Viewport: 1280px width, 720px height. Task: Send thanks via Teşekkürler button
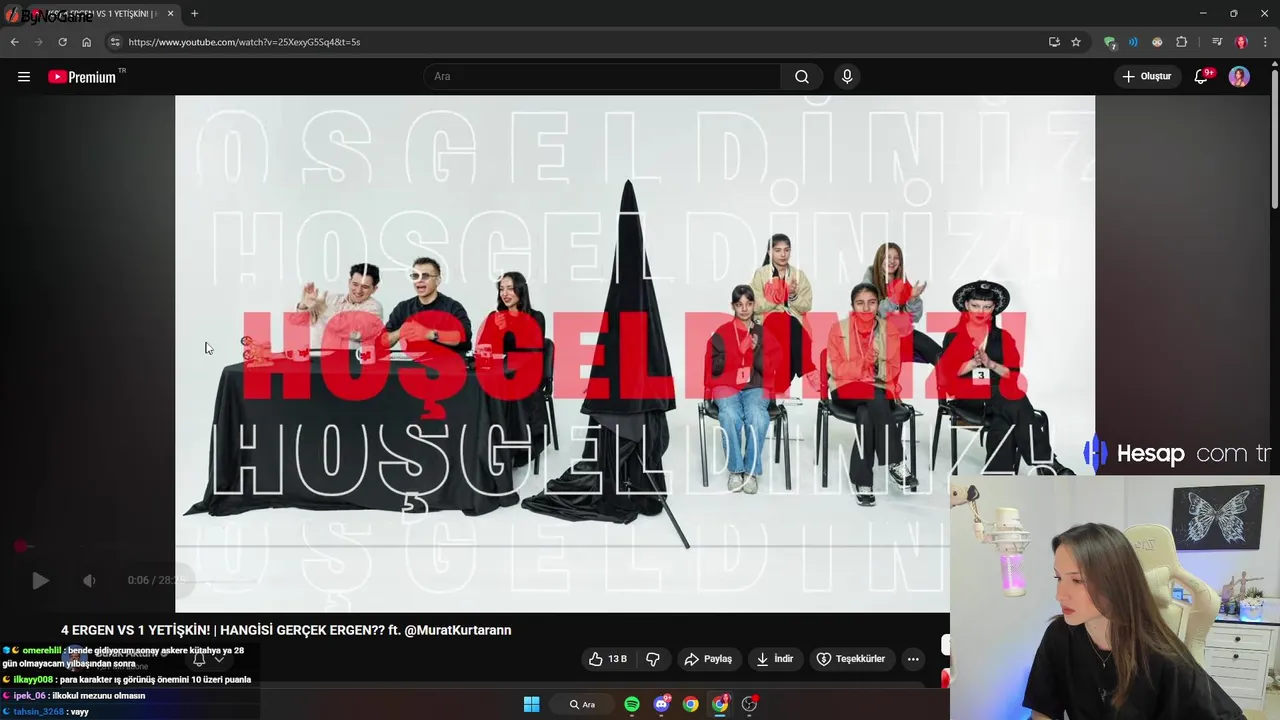pos(851,659)
